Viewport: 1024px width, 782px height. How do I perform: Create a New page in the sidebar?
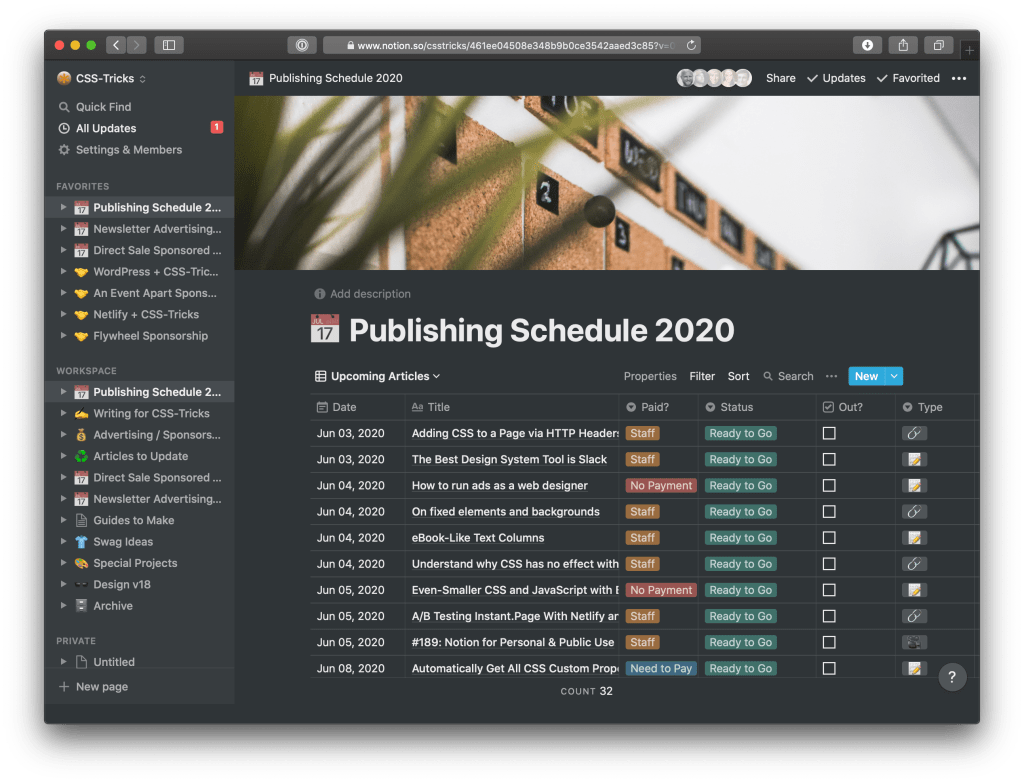(93, 687)
